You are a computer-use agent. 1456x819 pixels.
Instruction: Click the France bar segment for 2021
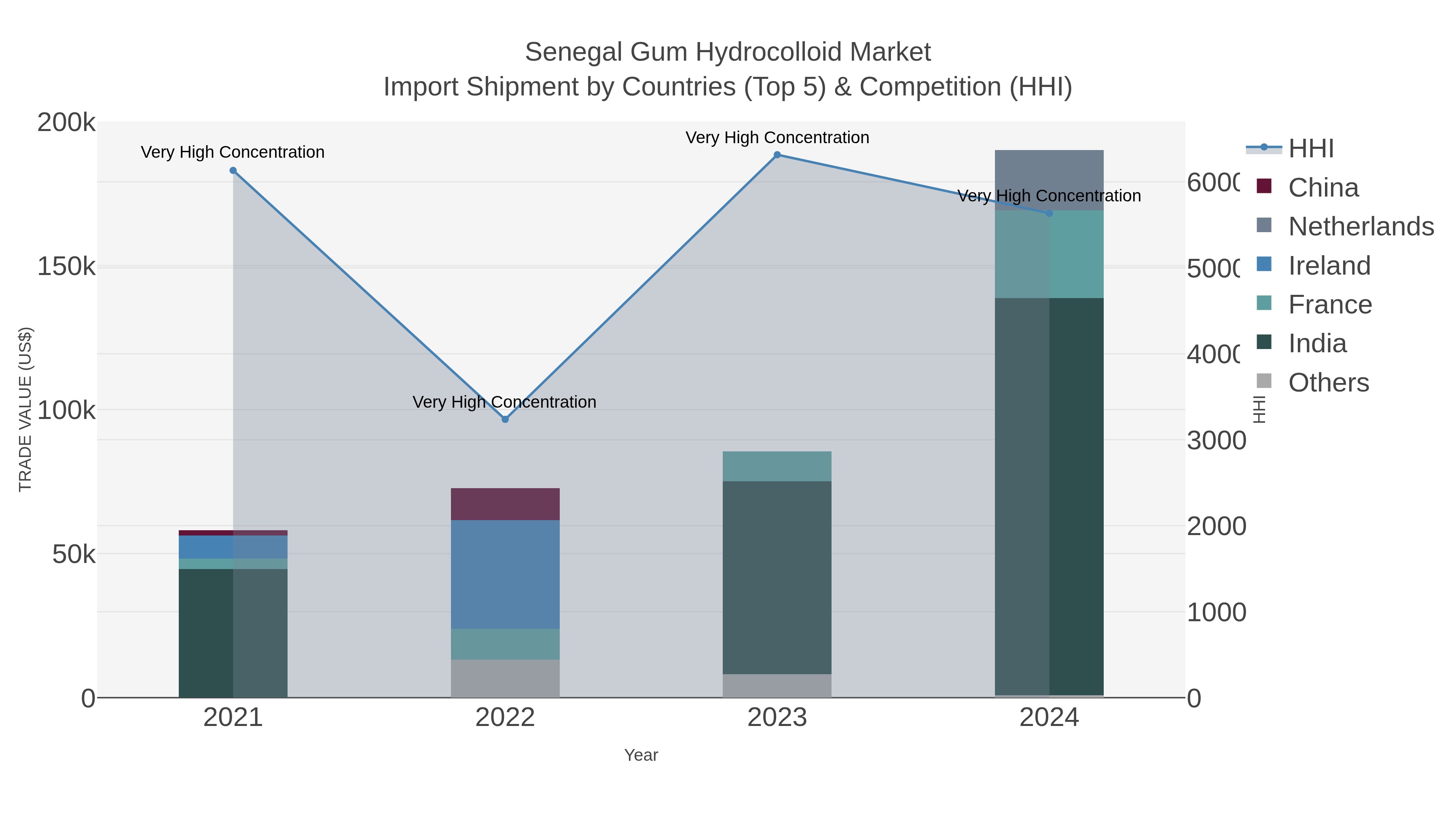(x=233, y=564)
